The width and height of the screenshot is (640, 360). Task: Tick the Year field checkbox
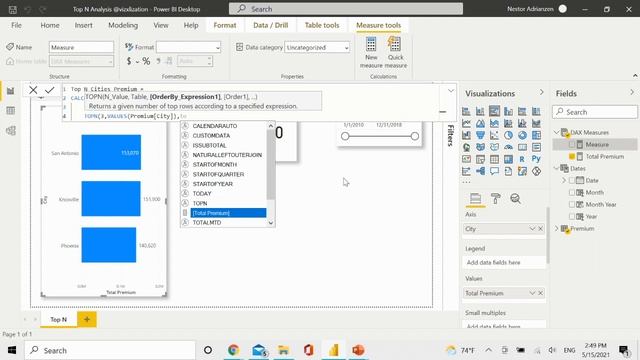pos(572,216)
